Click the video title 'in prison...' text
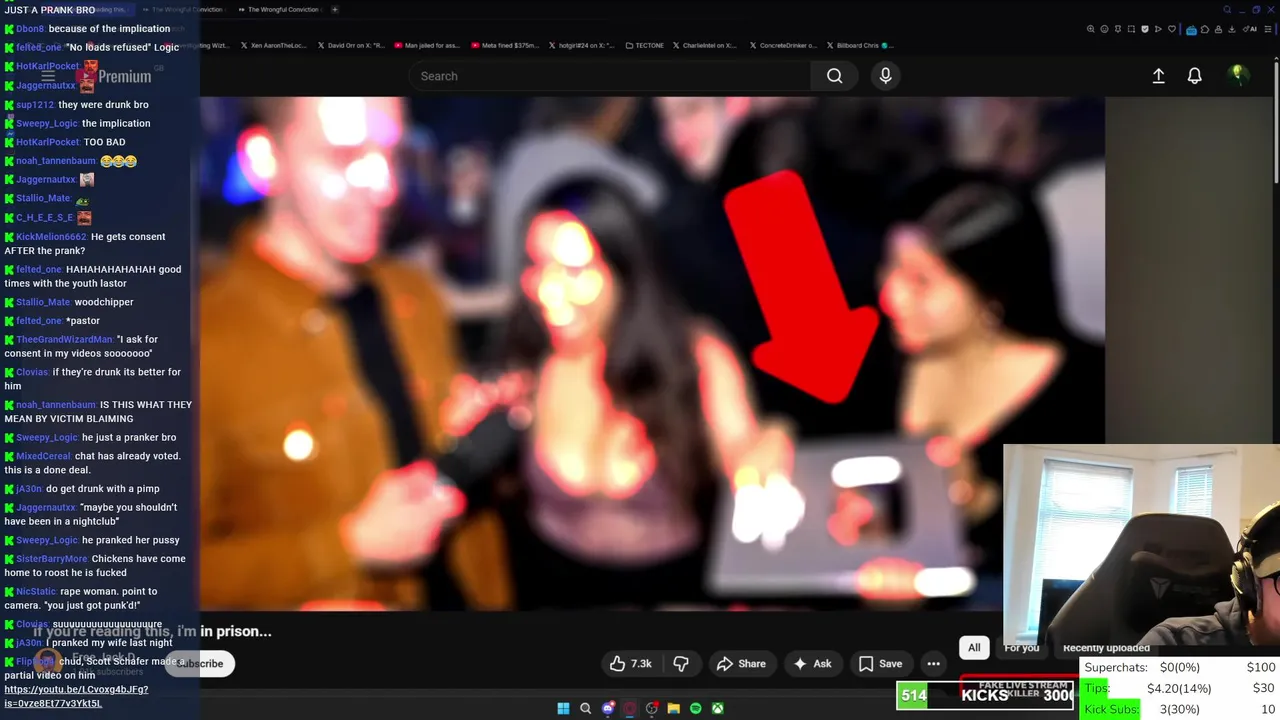The width and height of the screenshot is (1280, 720). click(x=236, y=631)
